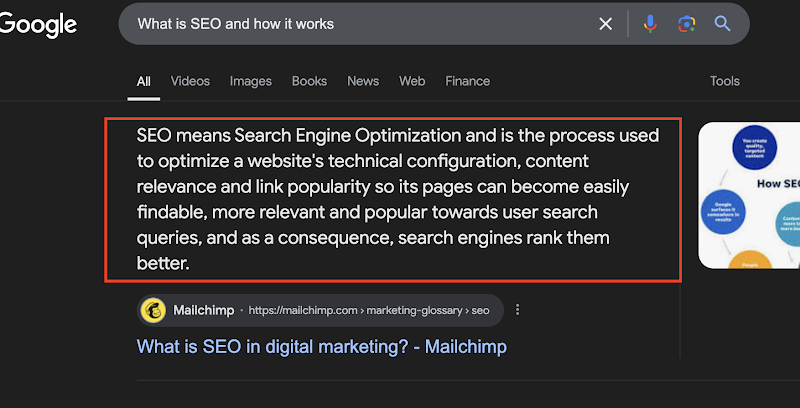This screenshot has width=800, height=408.
Task: Open the Finance tab
Action: pyautogui.click(x=467, y=81)
